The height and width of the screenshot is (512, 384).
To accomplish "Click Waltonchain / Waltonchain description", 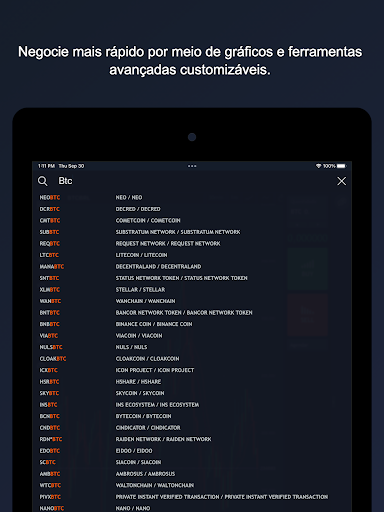I will (x=155, y=485).
